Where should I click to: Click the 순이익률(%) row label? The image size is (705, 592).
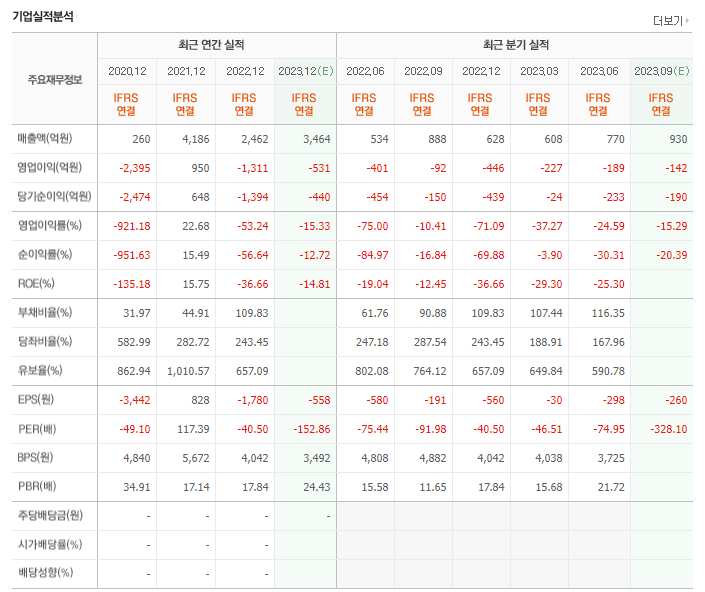coord(45,254)
